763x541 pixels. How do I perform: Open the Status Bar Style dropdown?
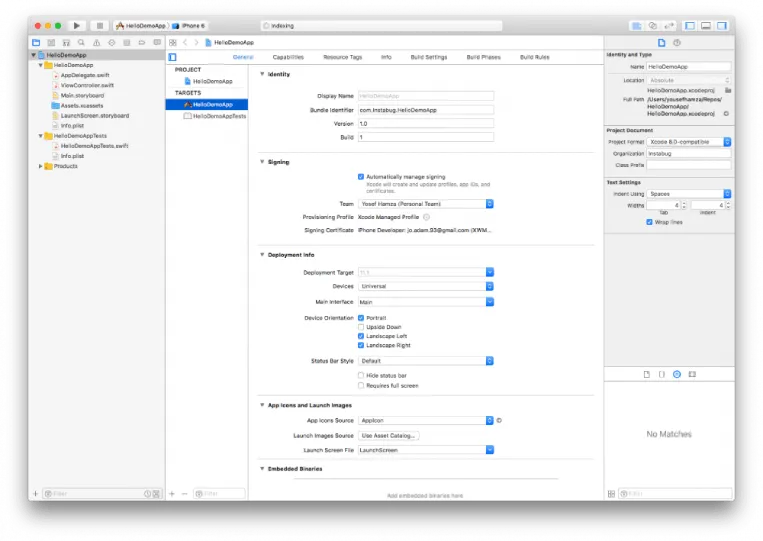point(426,361)
